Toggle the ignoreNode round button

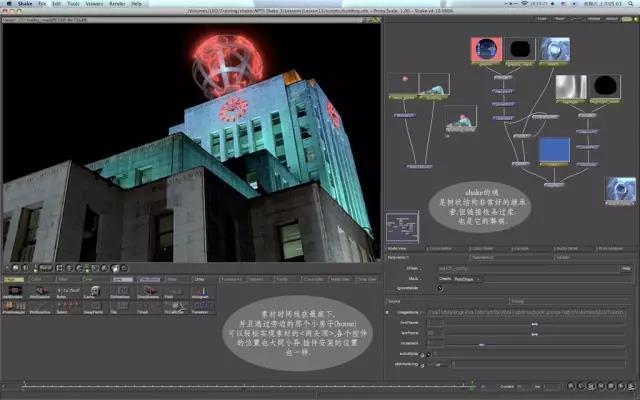tap(440, 288)
